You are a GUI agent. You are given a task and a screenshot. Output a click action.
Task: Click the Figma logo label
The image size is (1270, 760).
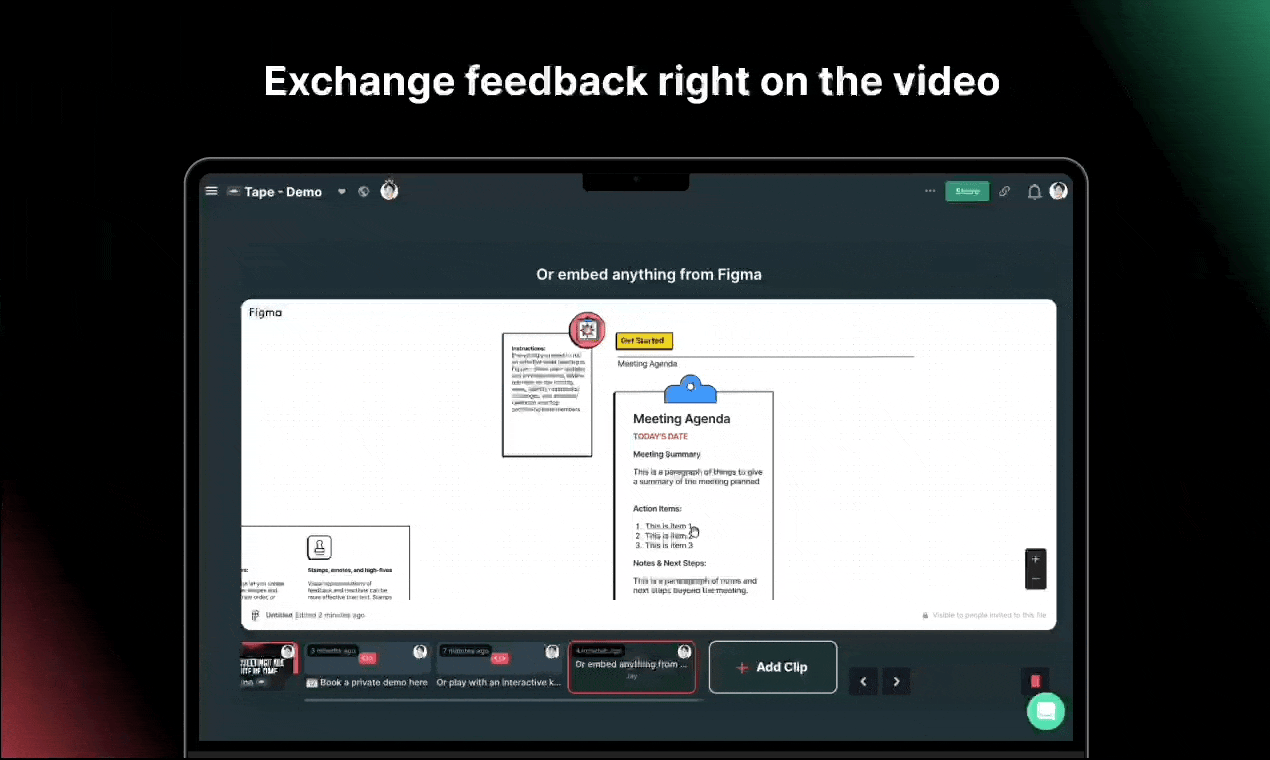tap(265, 313)
